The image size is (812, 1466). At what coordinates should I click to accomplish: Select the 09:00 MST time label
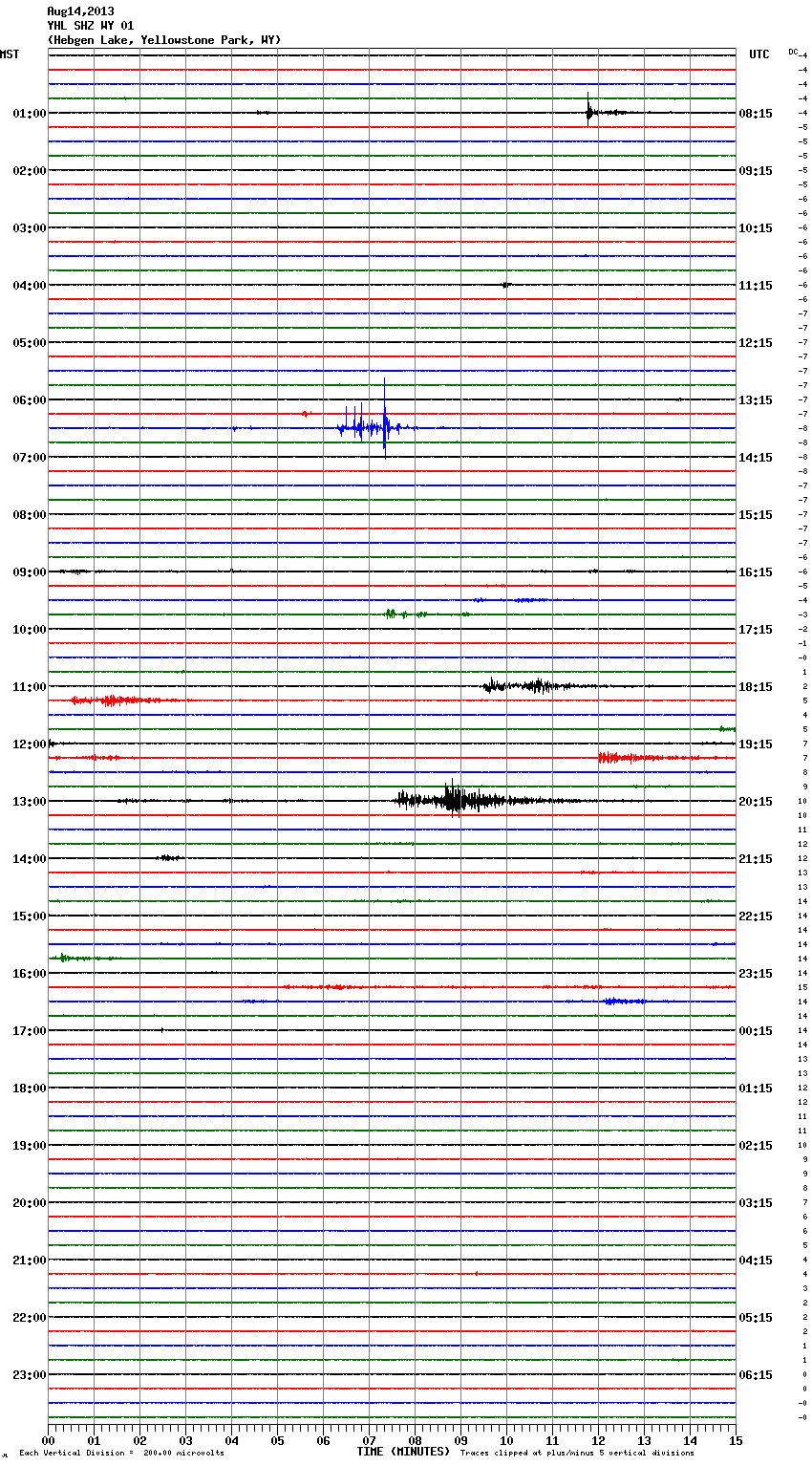tap(29, 572)
